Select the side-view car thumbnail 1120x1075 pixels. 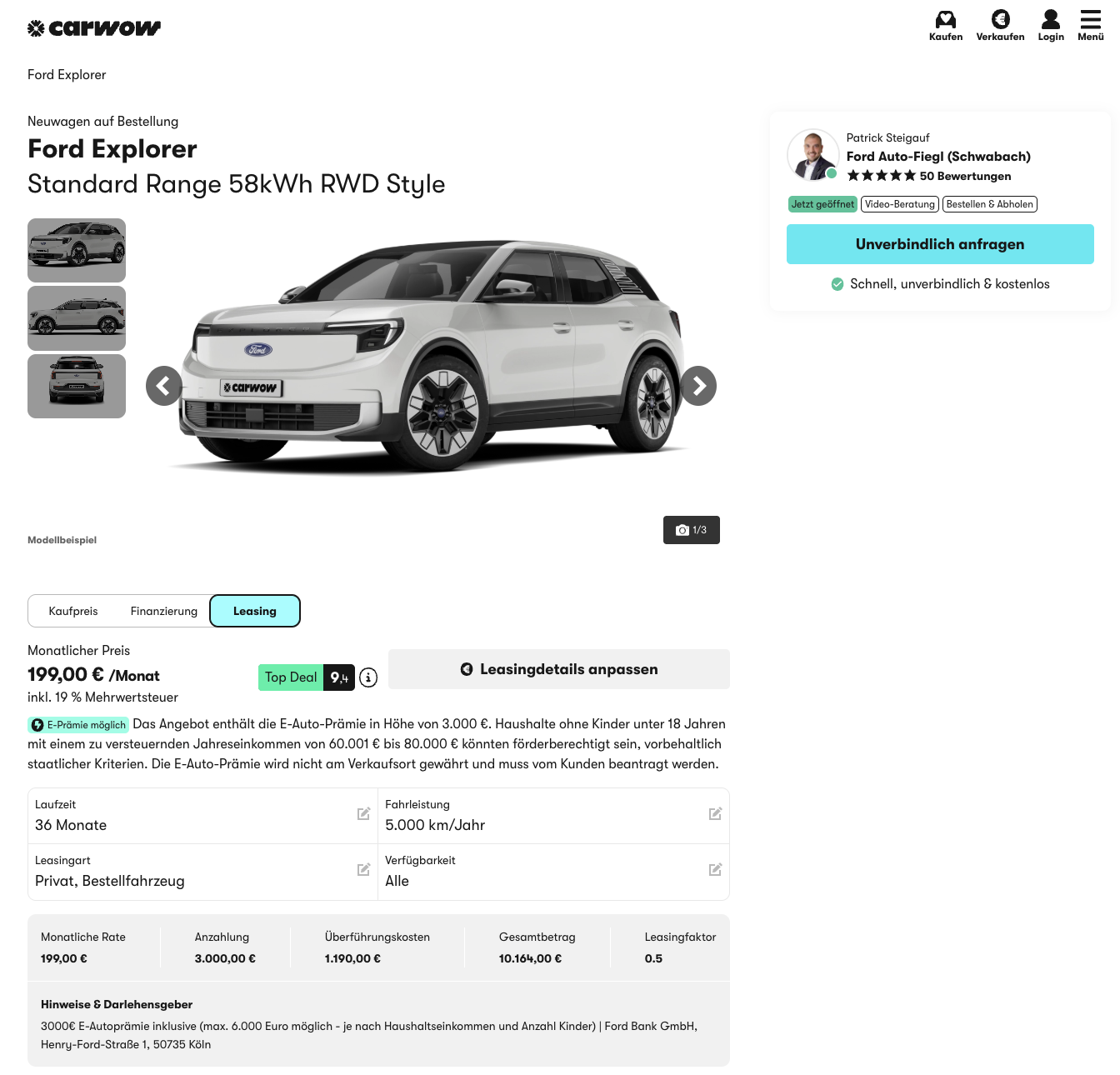(77, 318)
